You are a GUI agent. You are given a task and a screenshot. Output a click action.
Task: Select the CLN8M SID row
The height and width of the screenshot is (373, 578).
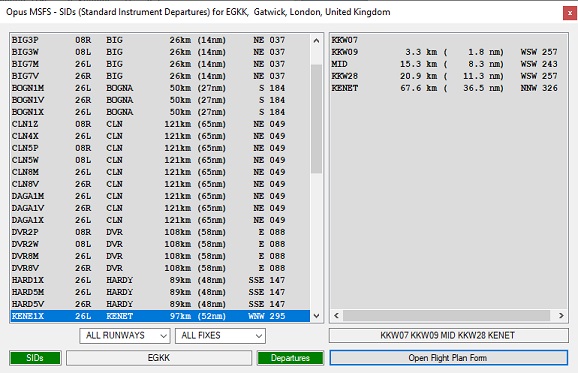tap(160, 172)
